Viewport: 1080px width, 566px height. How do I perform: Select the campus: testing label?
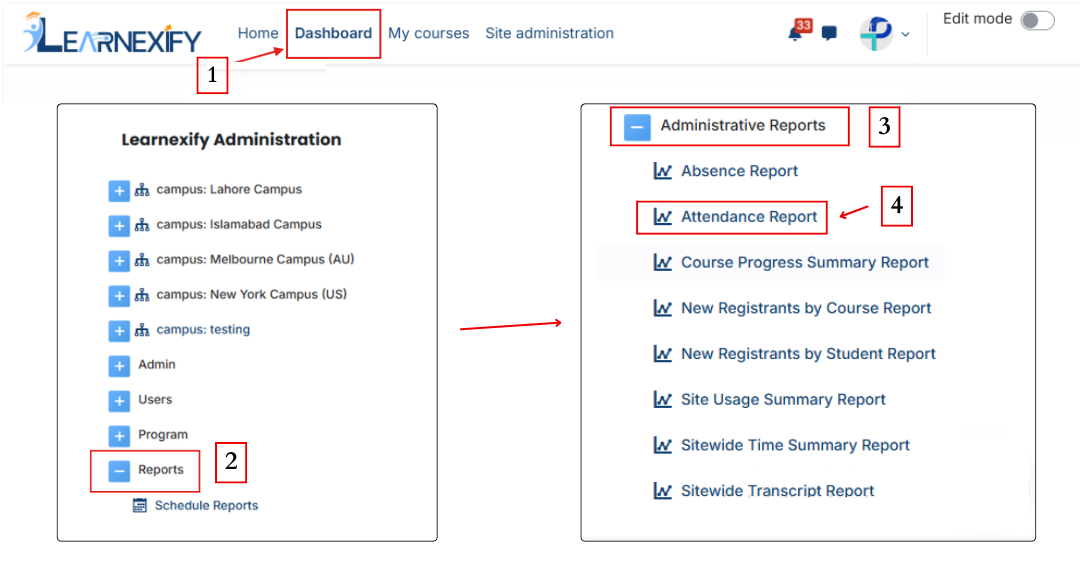[x=202, y=330]
